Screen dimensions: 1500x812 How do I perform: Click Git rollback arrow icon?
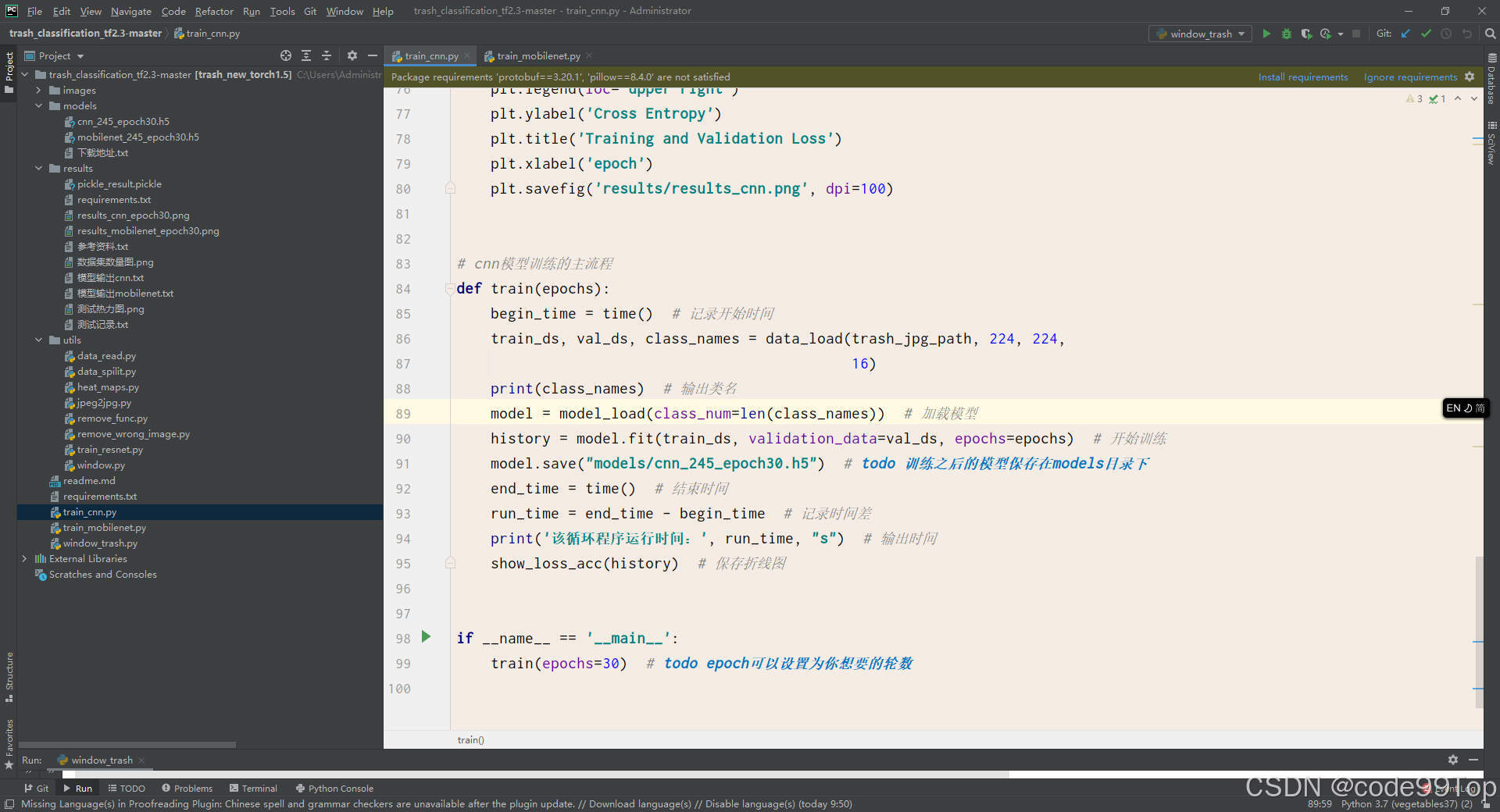1466,34
